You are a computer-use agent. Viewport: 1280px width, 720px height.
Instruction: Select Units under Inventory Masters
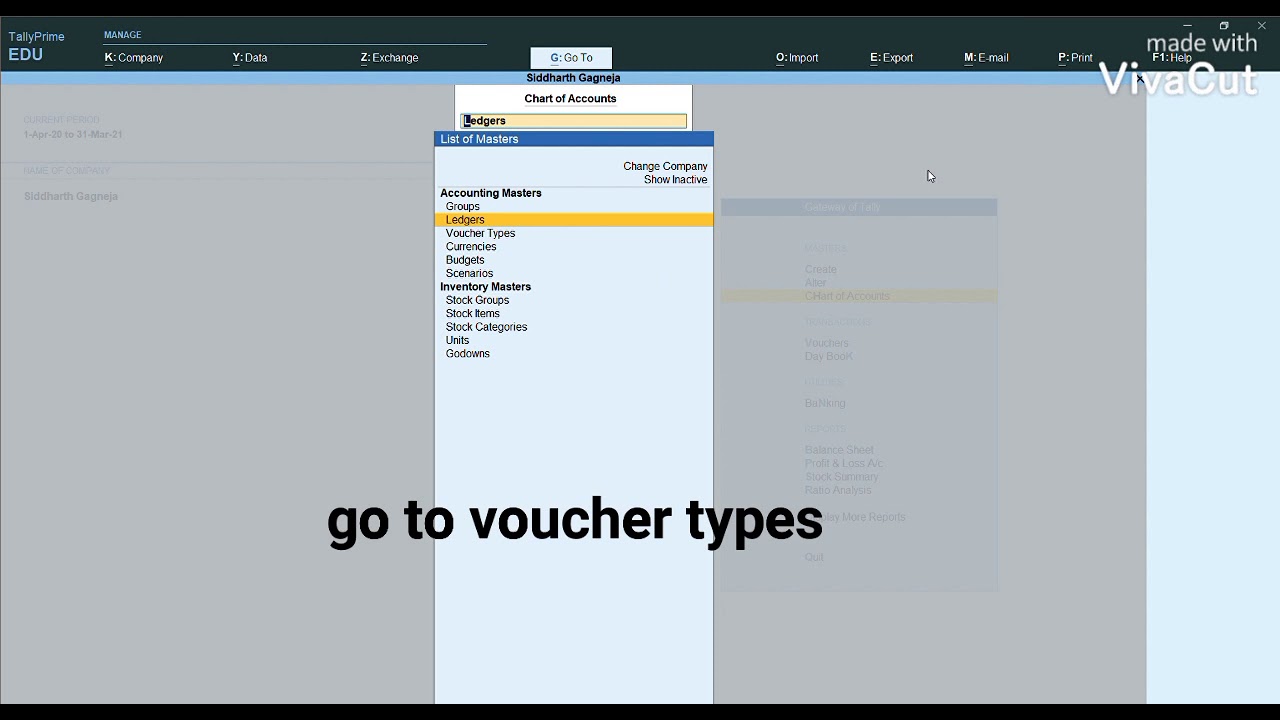pos(457,340)
